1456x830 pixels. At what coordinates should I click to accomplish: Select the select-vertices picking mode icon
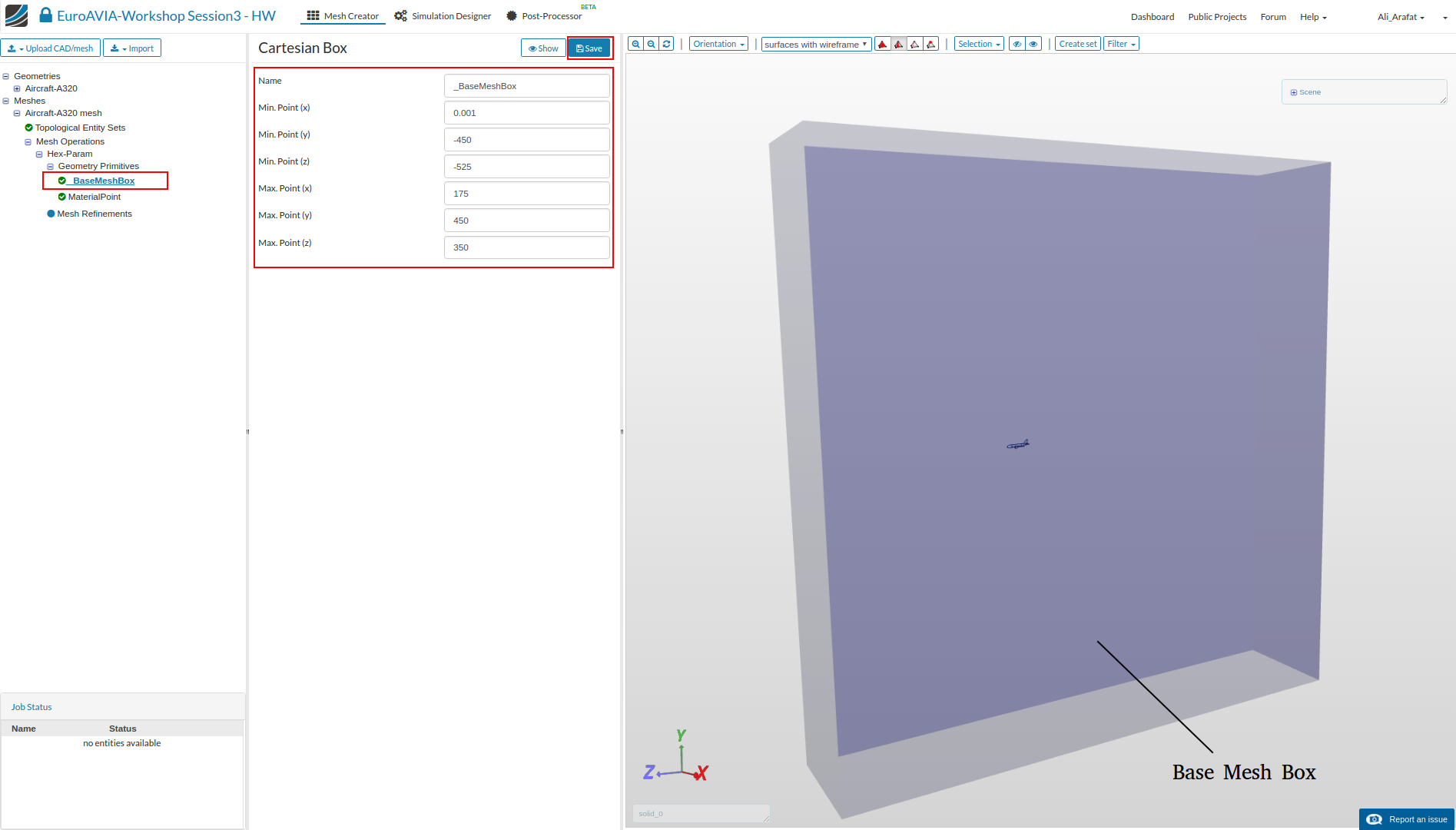931,45
